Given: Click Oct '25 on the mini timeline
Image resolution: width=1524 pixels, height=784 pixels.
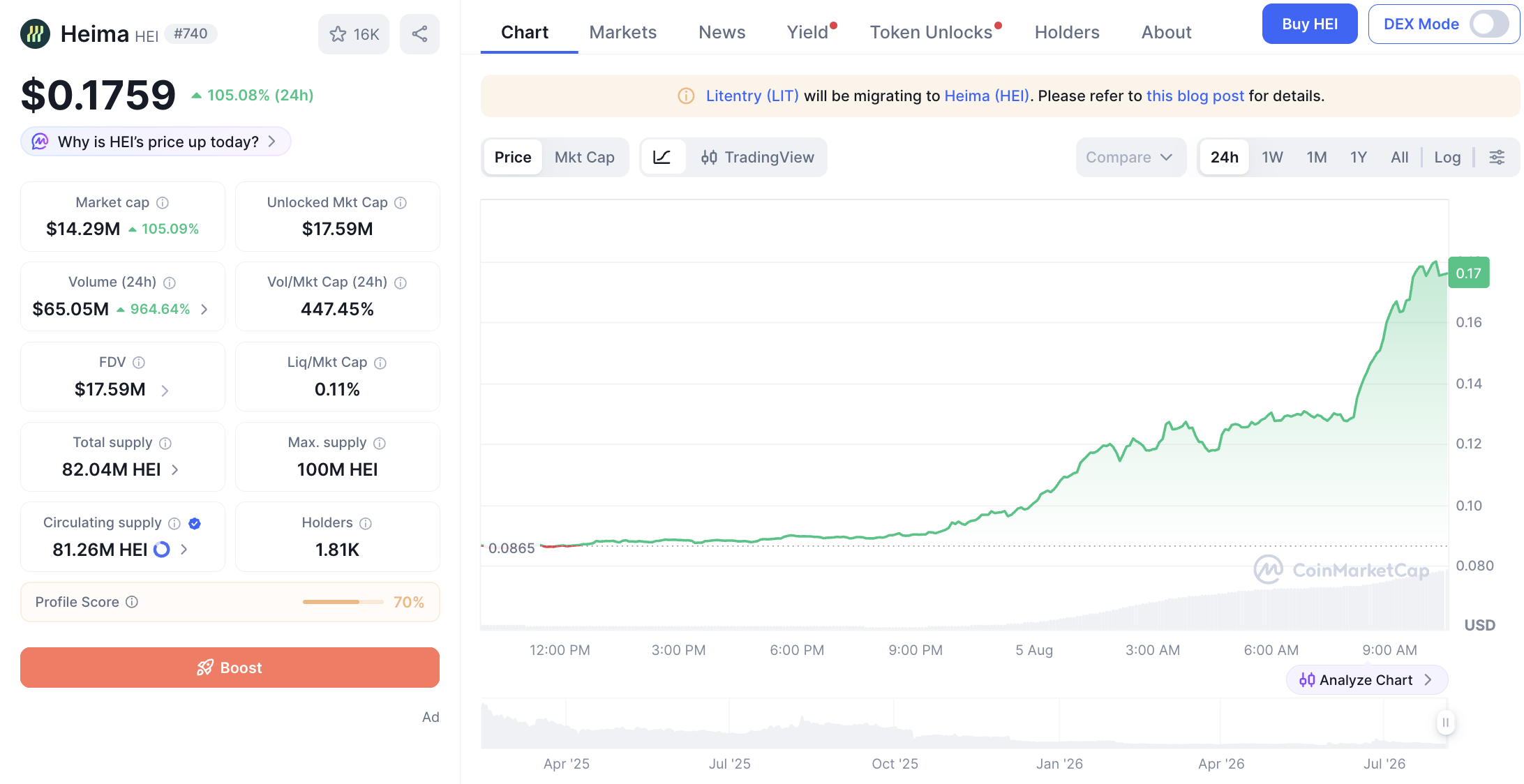Looking at the screenshot, I should pyautogui.click(x=895, y=764).
